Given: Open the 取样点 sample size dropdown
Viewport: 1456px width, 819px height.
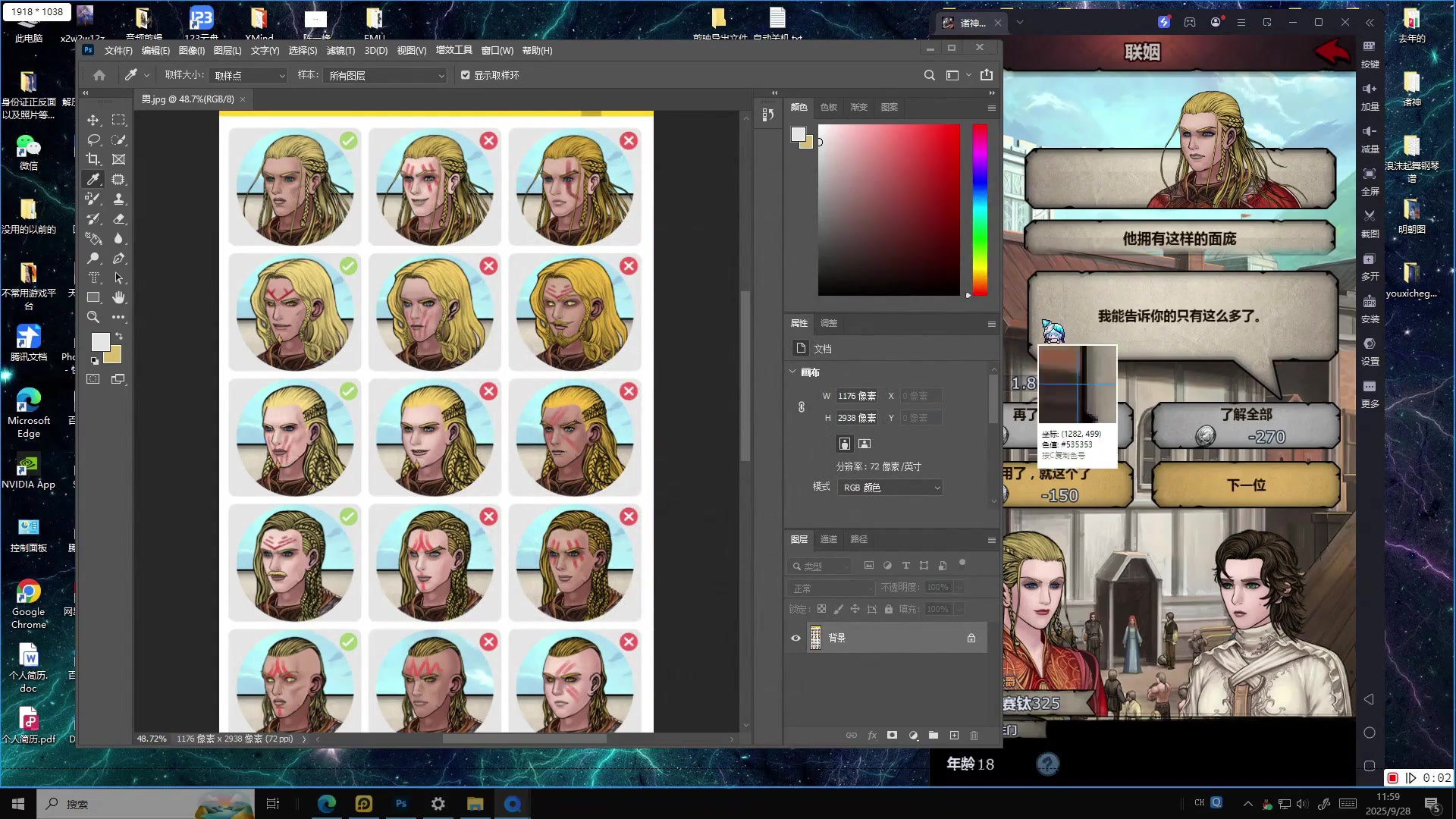Looking at the screenshot, I should (x=249, y=76).
